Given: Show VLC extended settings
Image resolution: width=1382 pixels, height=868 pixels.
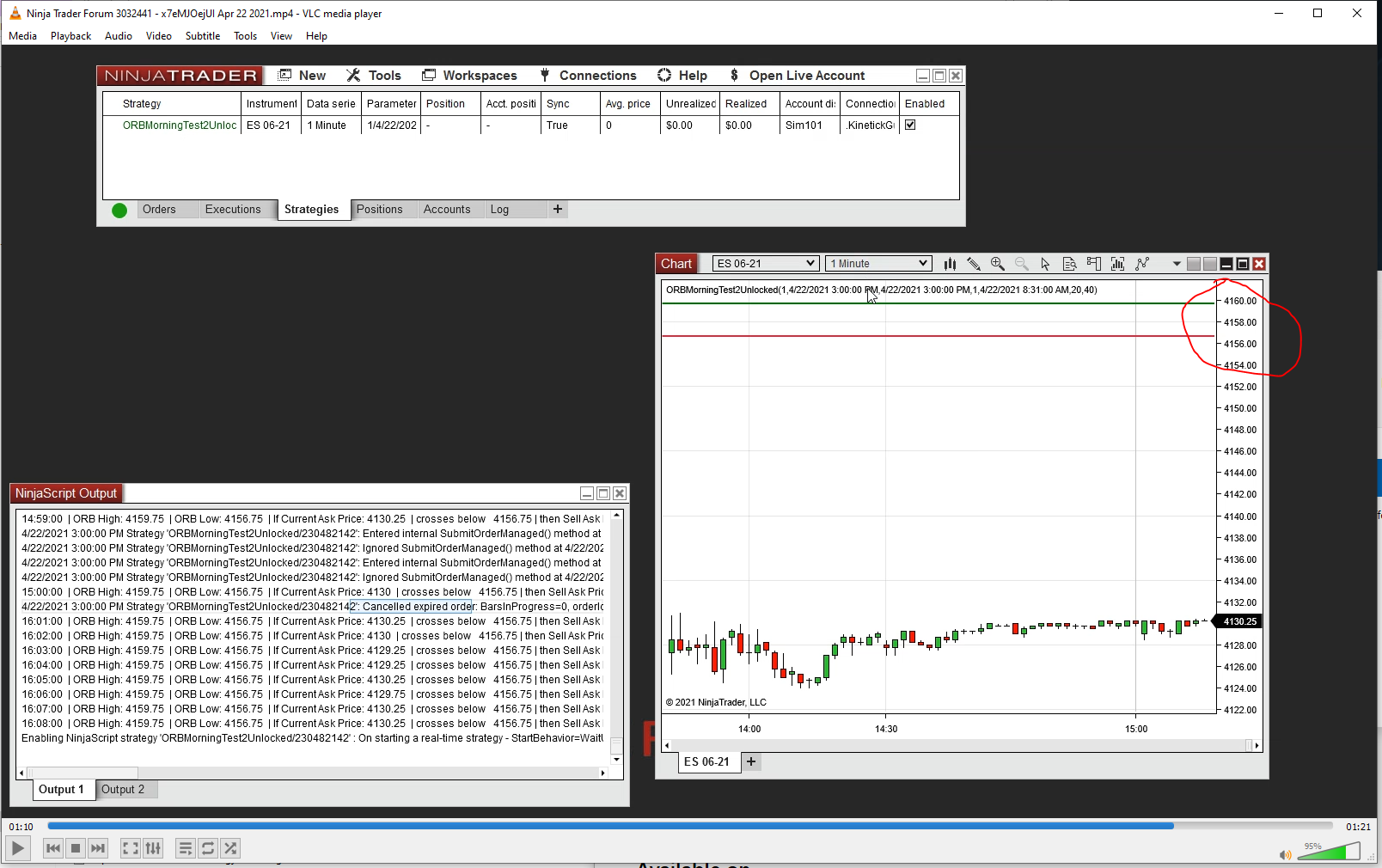Looking at the screenshot, I should pyautogui.click(x=153, y=848).
